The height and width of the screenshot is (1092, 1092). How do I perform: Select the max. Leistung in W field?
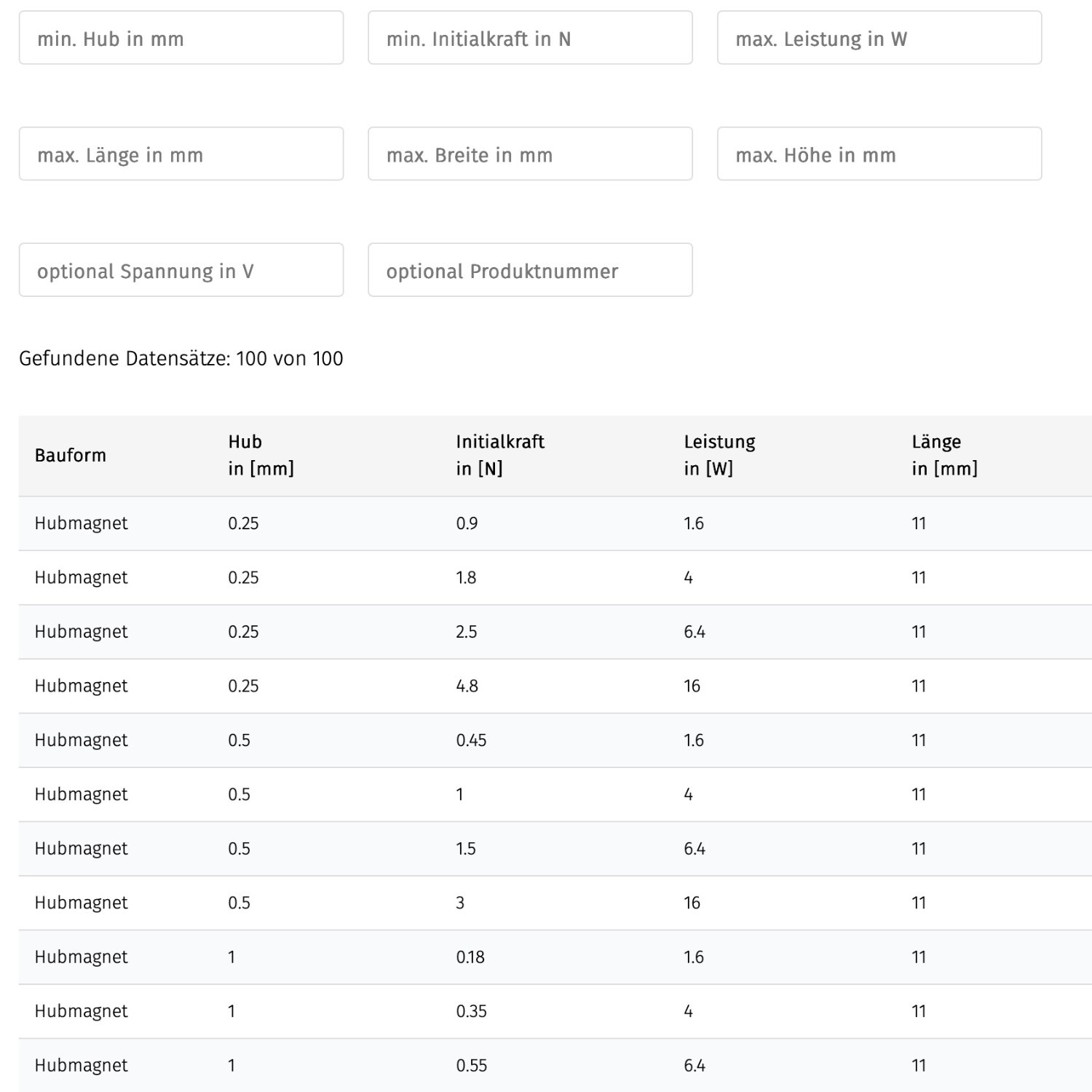[879, 38]
